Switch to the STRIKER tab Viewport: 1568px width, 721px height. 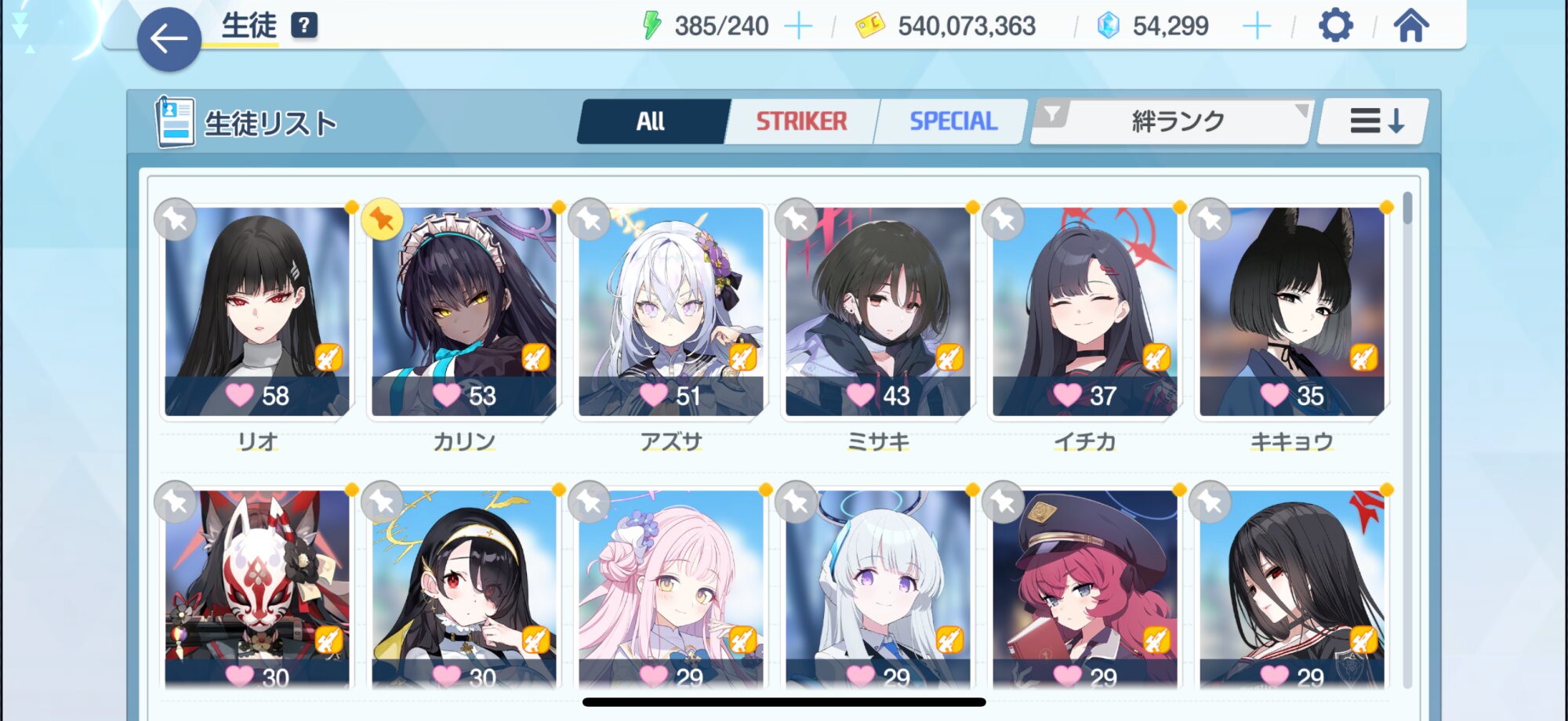coord(801,121)
